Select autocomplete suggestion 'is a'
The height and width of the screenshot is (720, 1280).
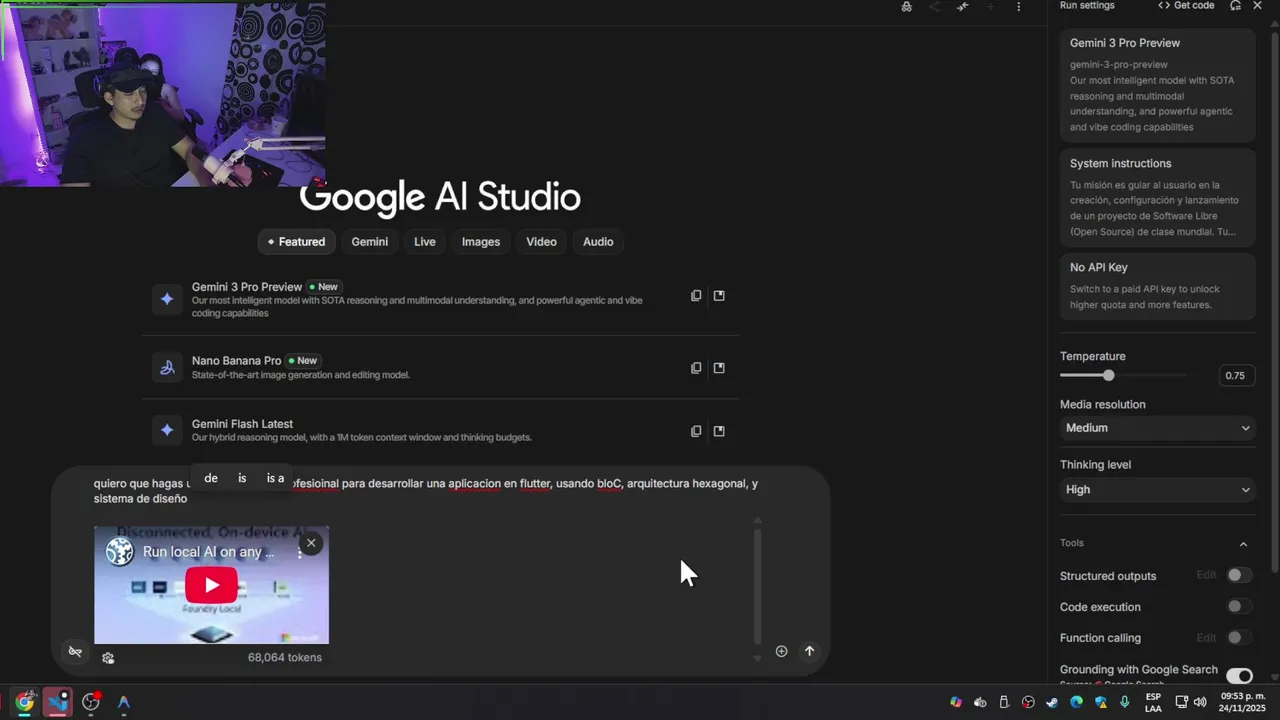(275, 478)
